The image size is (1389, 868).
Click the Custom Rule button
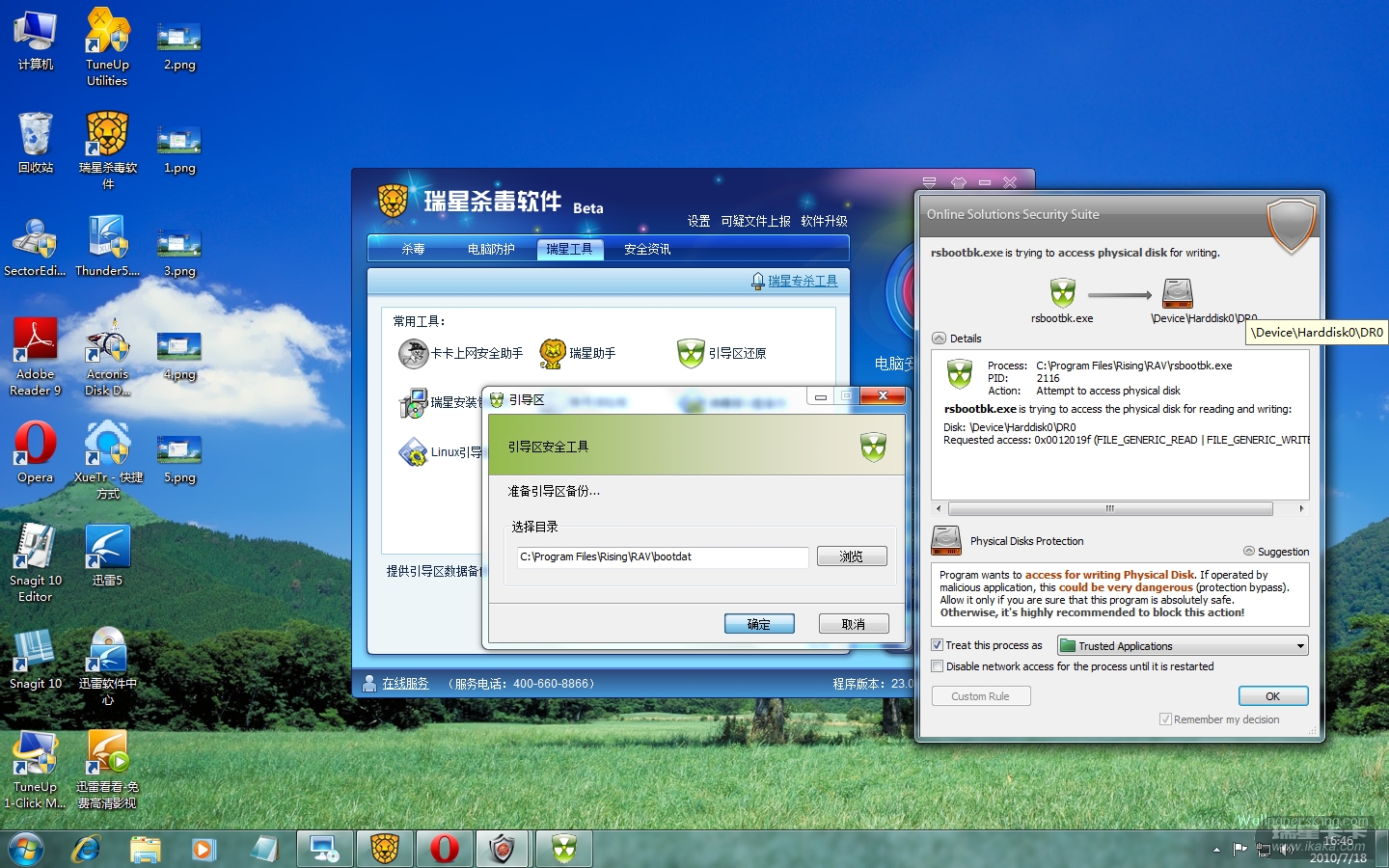click(981, 696)
